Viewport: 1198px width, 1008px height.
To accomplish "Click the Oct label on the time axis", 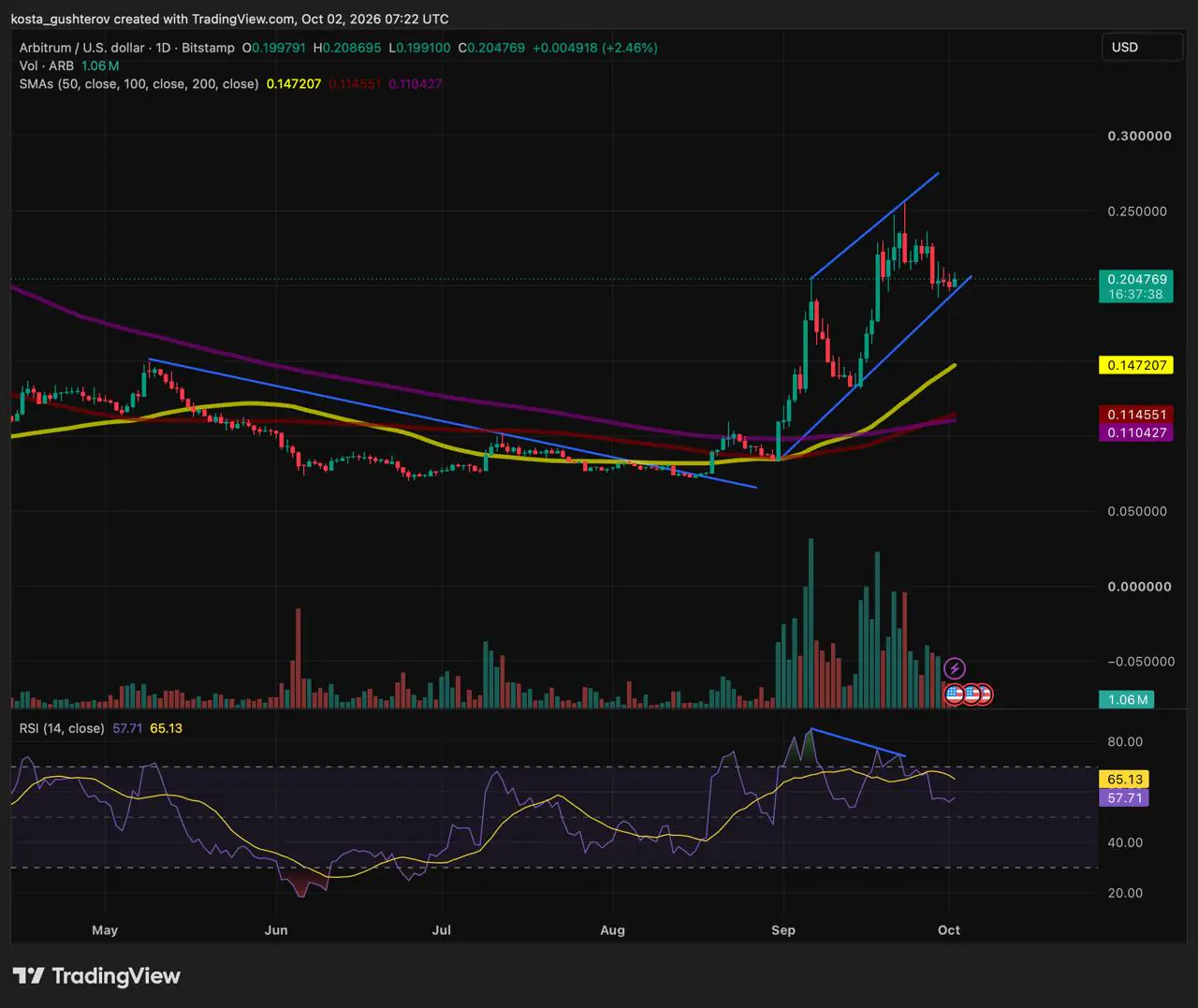I will pos(949,929).
